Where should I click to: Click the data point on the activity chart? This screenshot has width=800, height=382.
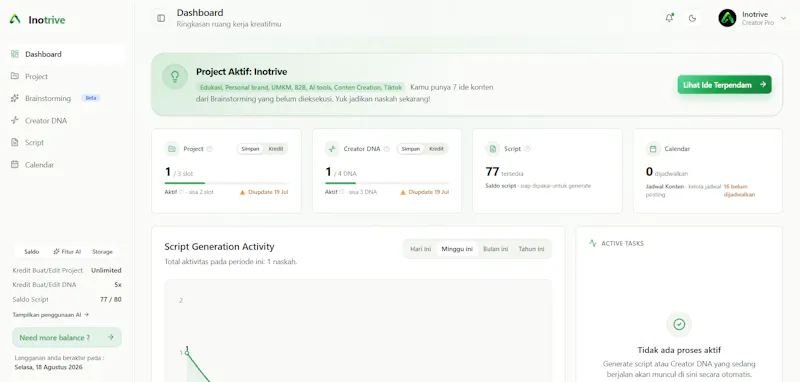coord(187,353)
